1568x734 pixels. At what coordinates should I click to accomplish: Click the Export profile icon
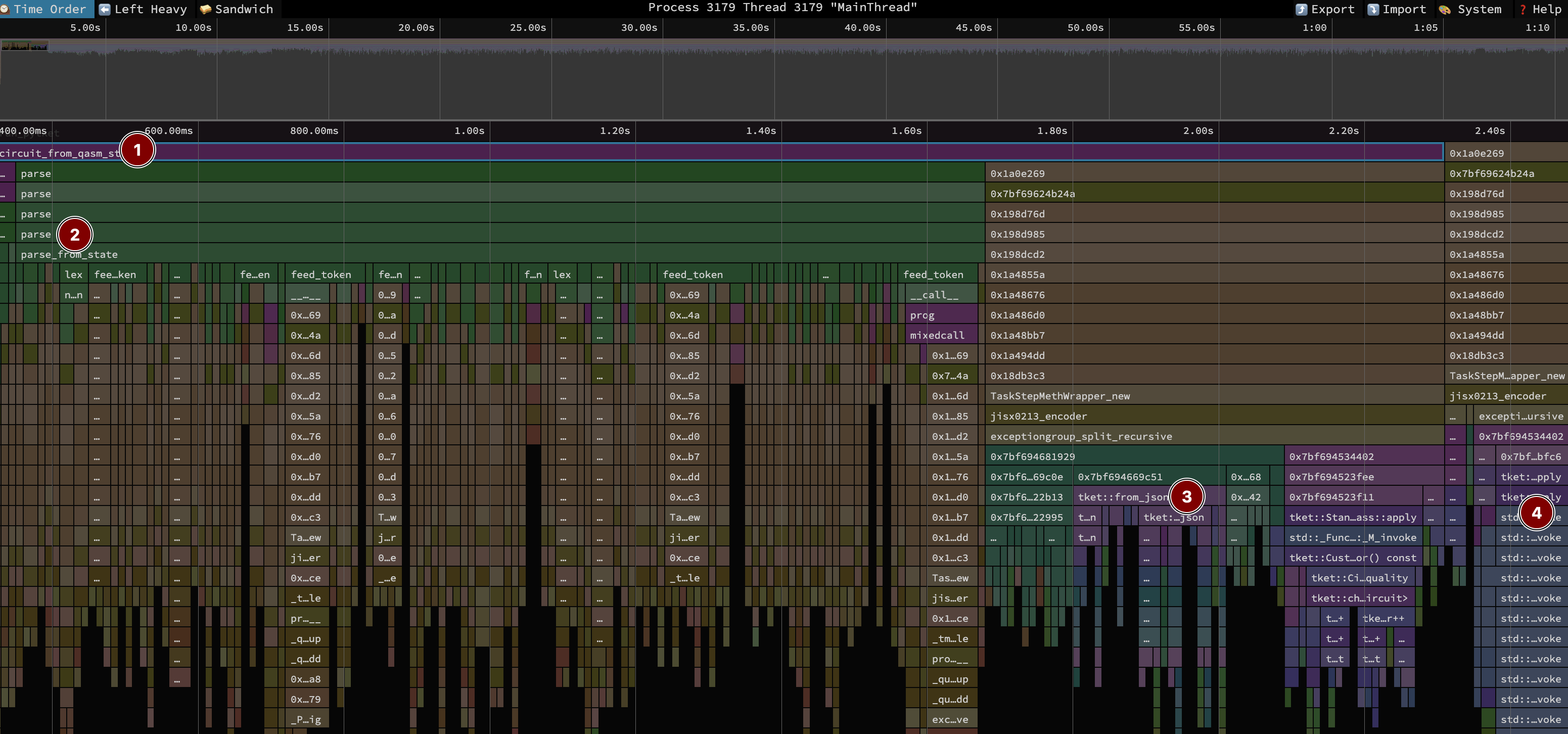[x=1302, y=9]
